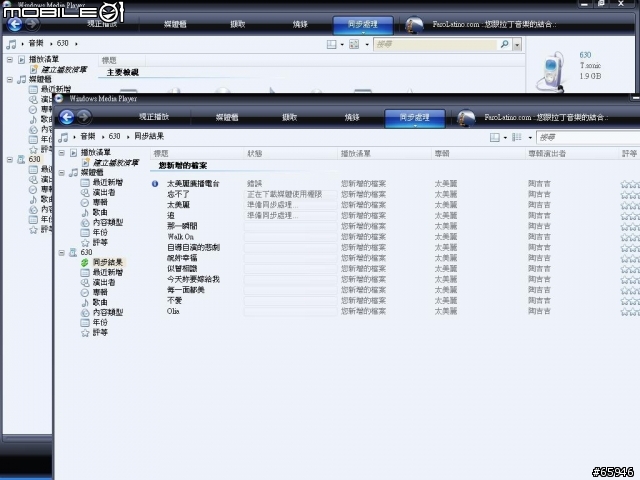Click rating stars for 忘不了 row
The image size is (640, 480).
point(630,195)
